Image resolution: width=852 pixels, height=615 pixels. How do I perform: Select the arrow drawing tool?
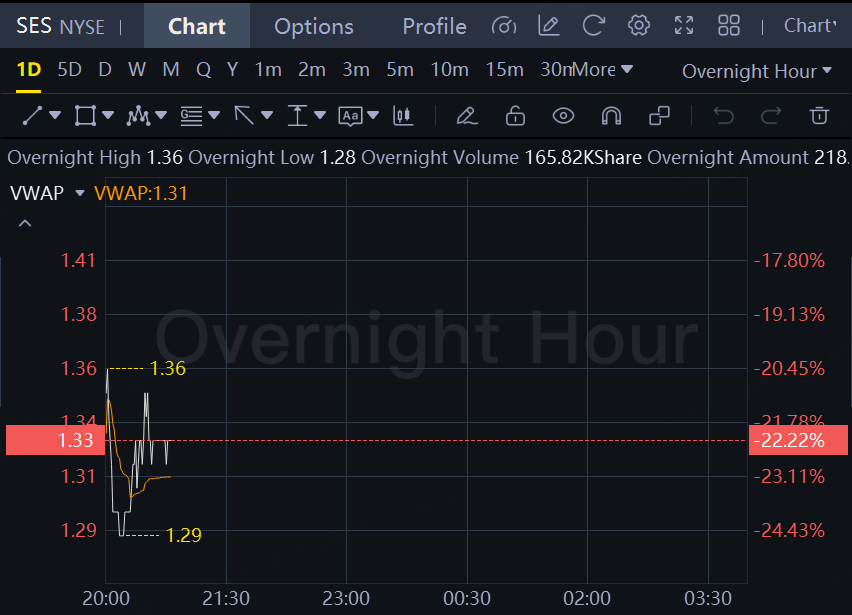pos(244,116)
